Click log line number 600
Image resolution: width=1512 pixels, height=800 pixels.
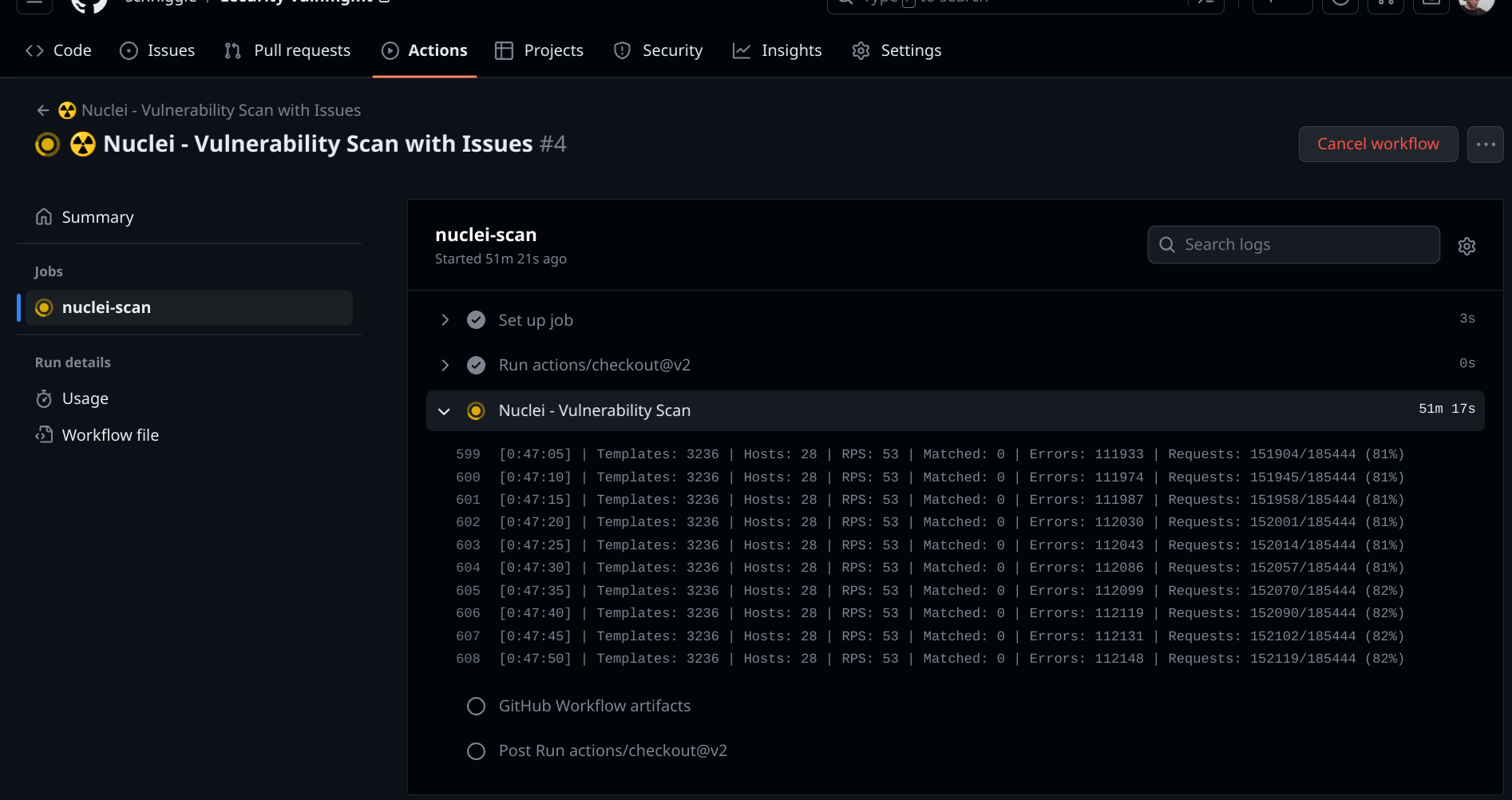pos(468,477)
